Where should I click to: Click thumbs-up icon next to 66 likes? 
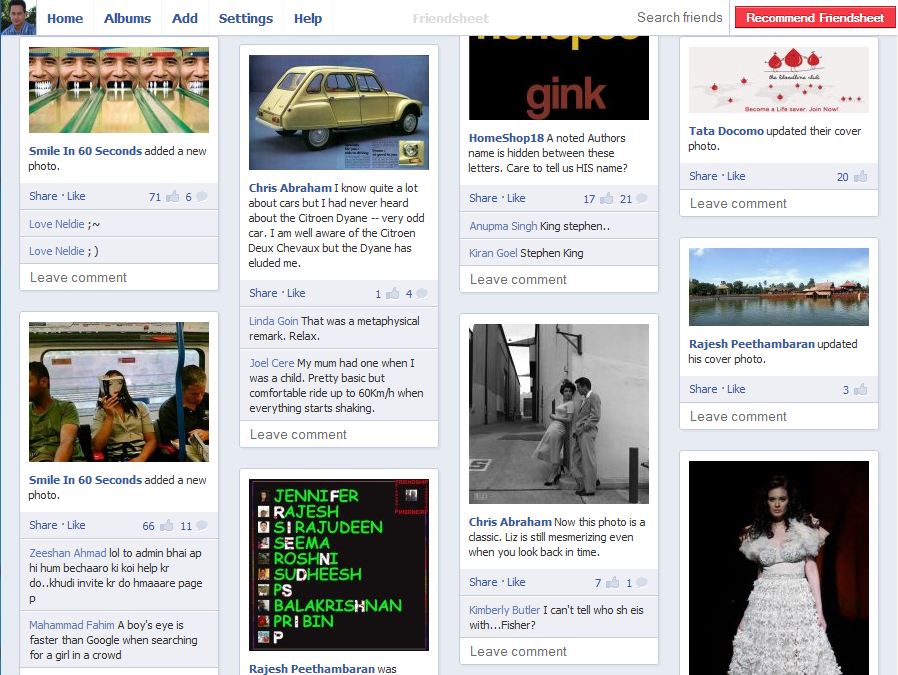pyautogui.click(x=167, y=526)
